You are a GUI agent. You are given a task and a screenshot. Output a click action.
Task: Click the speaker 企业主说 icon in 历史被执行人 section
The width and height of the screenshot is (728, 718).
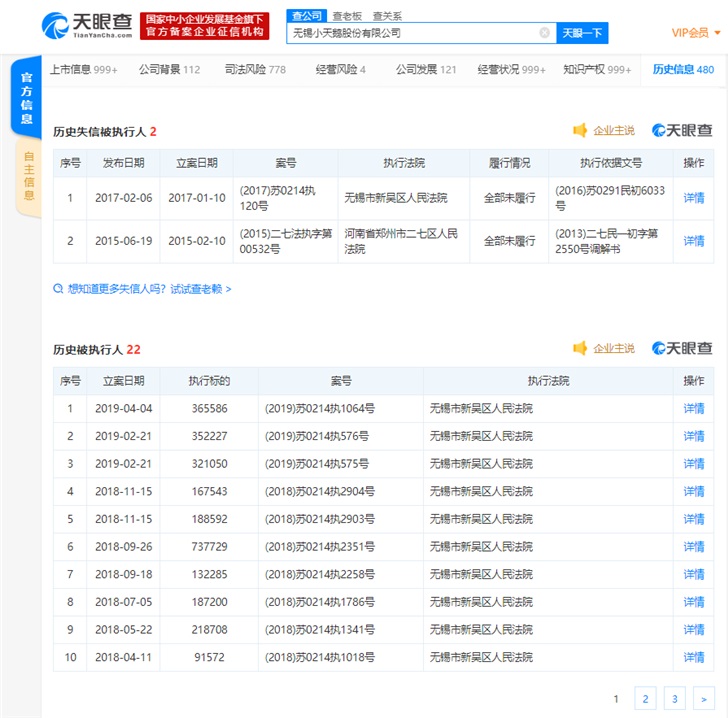point(580,348)
